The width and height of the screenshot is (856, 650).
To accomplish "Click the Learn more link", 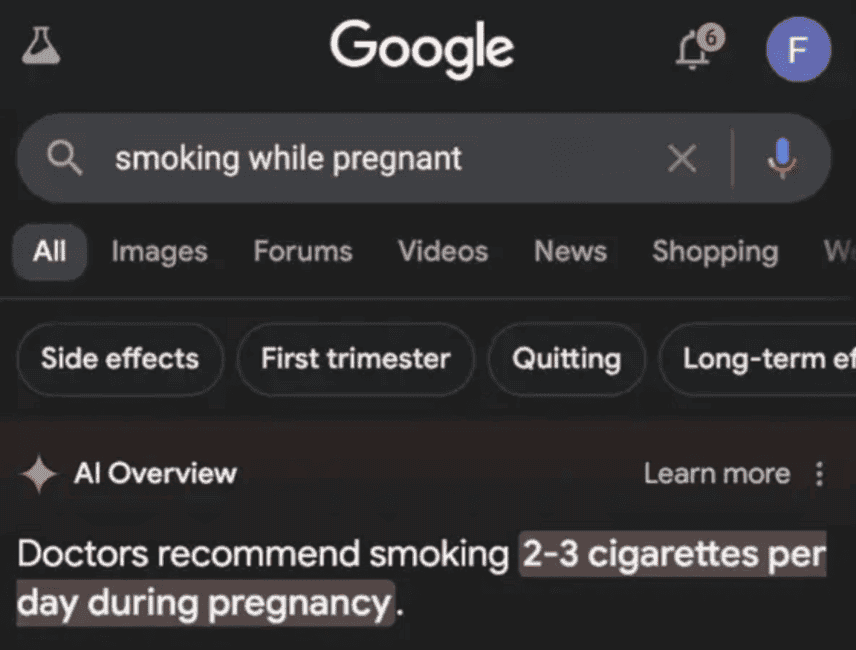I will pos(717,473).
